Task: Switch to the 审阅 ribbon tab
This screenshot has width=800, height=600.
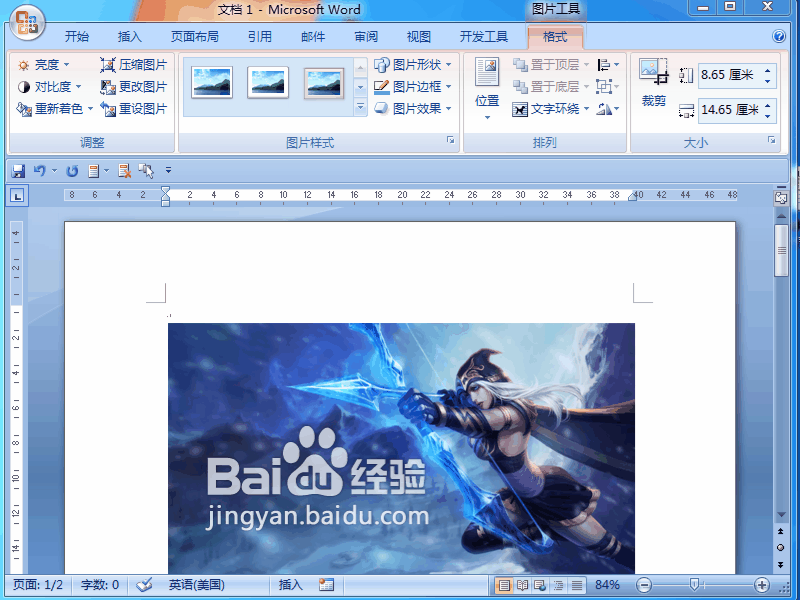Action: tap(365, 36)
